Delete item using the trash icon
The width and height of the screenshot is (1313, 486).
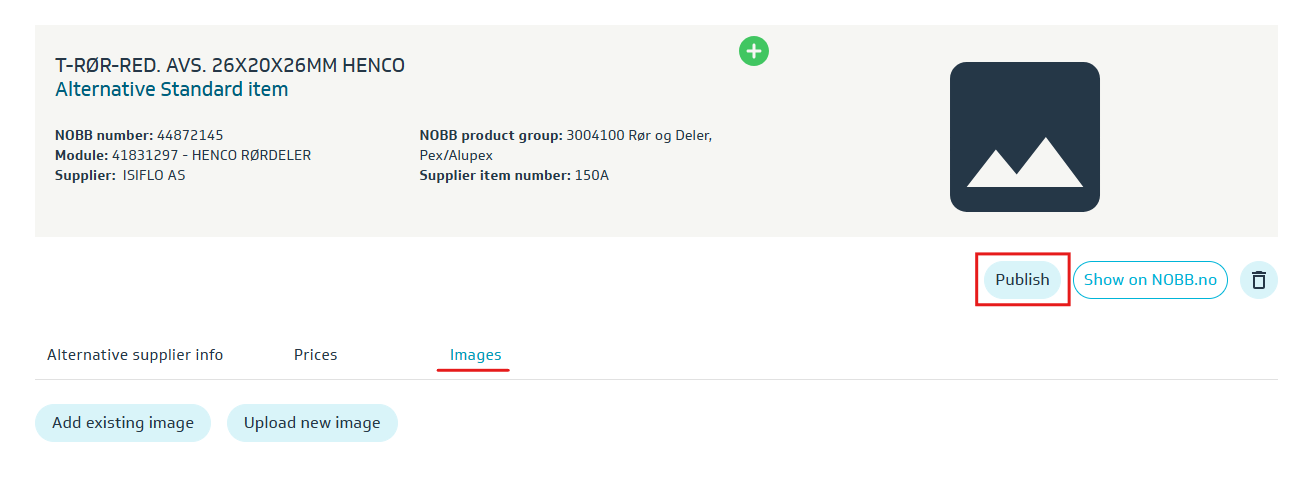point(1258,280)
